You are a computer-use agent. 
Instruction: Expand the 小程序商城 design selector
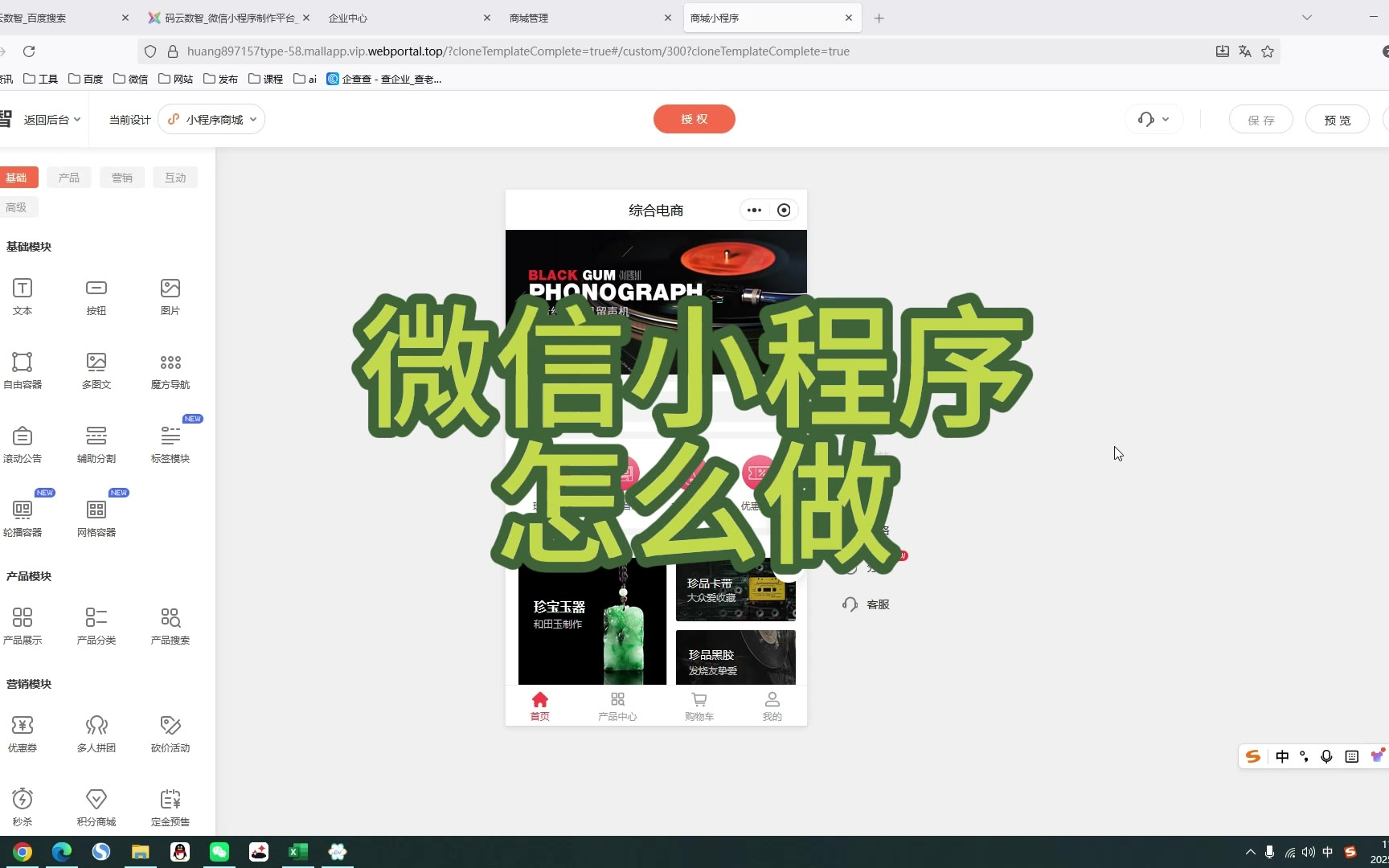211,120
